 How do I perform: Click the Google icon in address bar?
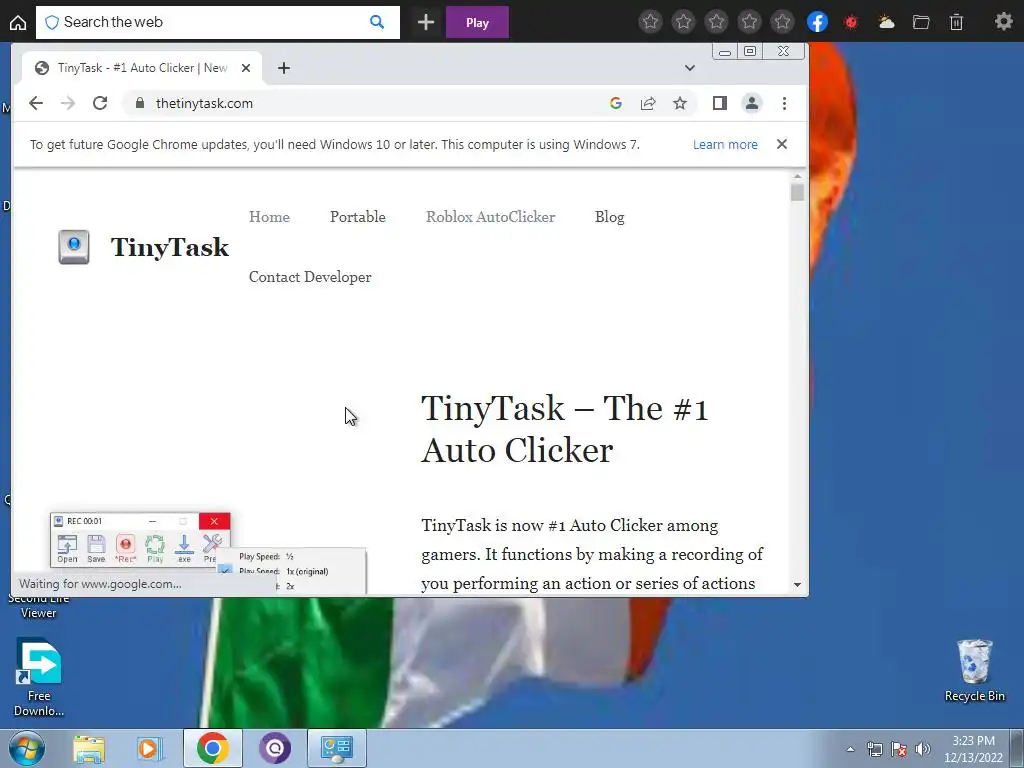pyautogui.click(x=615, y=103)
